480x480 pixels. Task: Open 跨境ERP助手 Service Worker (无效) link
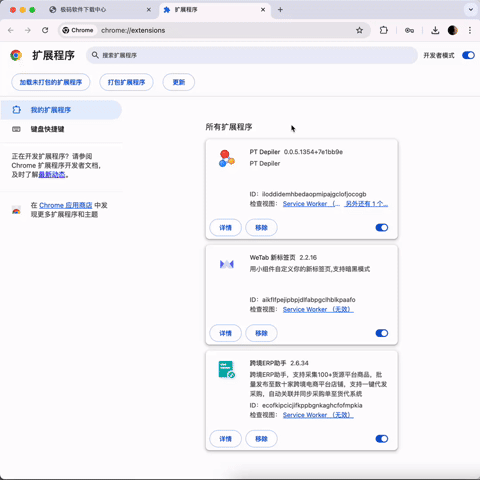[x=318, y=415]
